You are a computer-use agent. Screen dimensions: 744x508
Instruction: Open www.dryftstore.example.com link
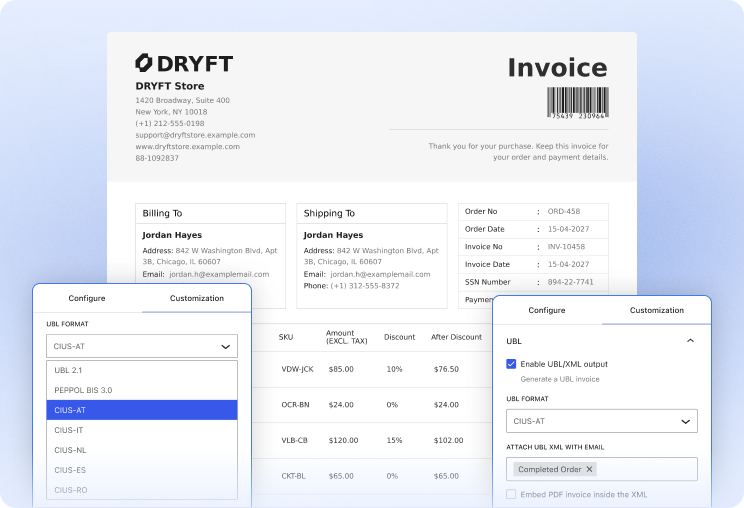tap(187, 147)
